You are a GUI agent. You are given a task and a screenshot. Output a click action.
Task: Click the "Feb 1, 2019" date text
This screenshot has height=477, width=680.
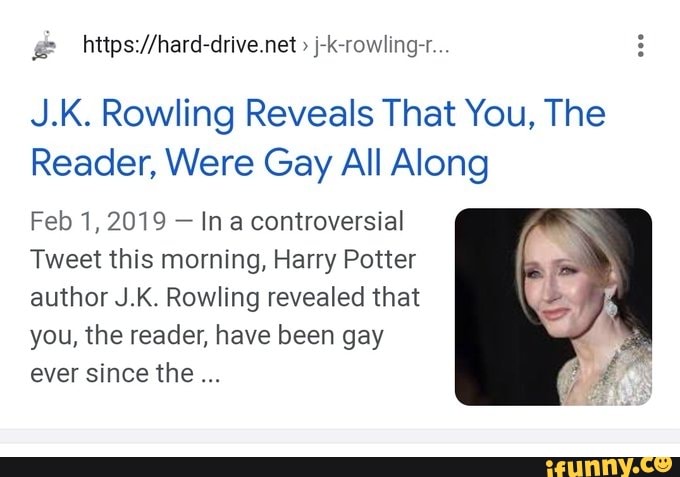coord(98,221)
